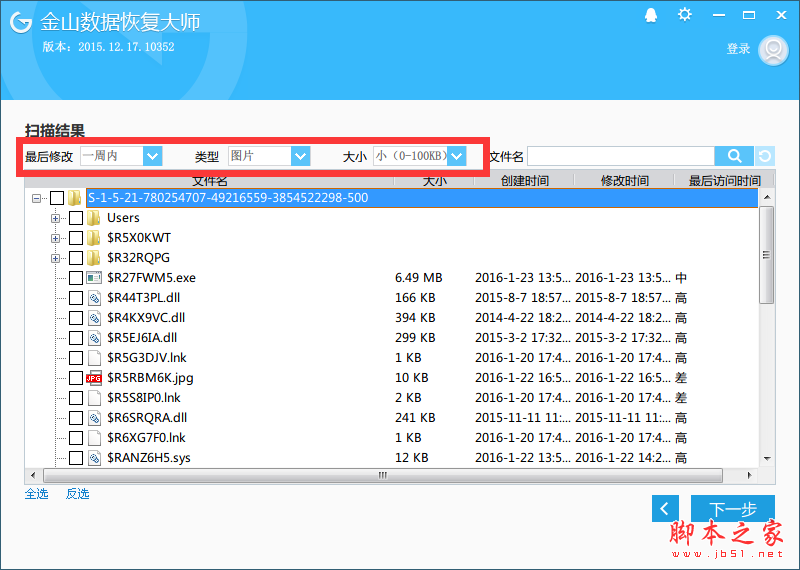Click the 6.49 MB size cell
800x570 pixels.
(x=418, y=278)
